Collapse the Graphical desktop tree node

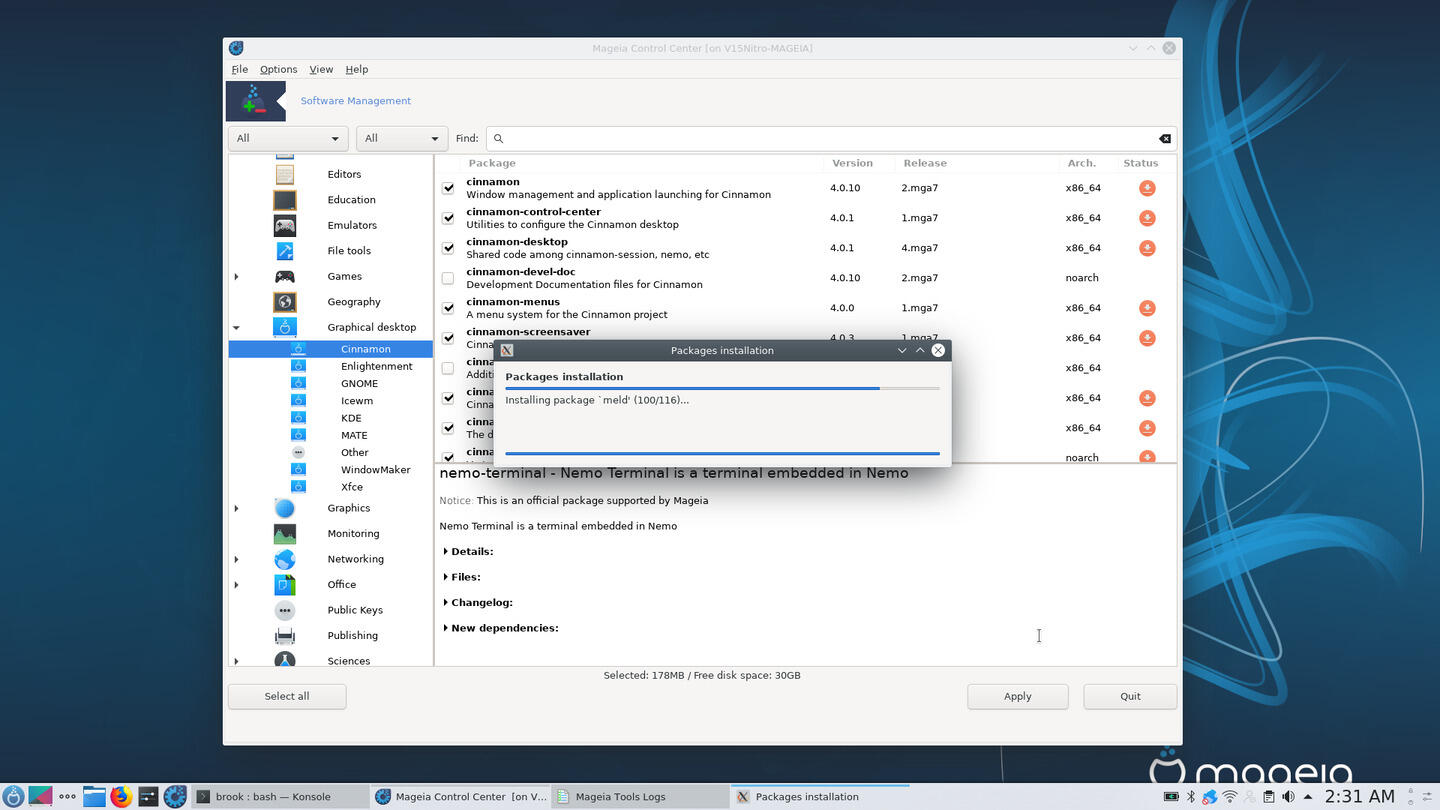[237, 328]
